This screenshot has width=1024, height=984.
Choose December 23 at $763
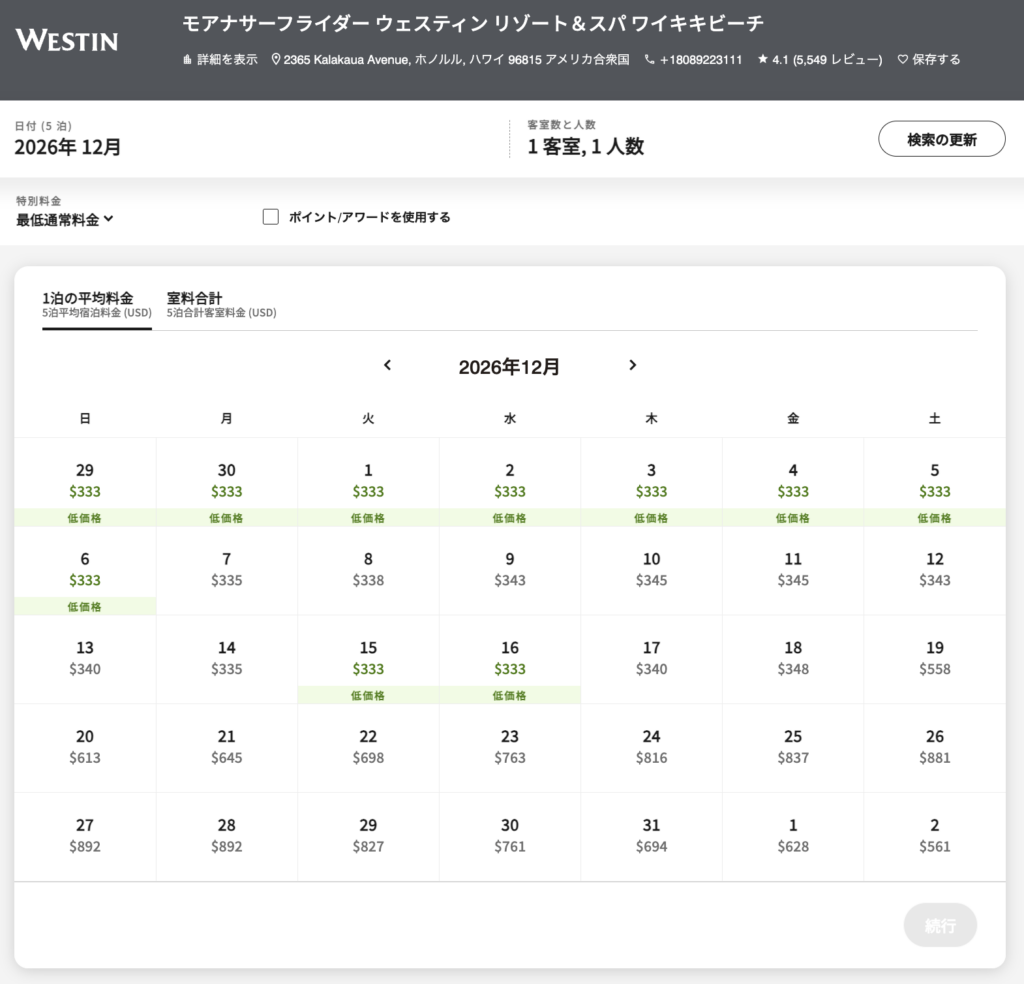pyautogui.click(x=510, y=749)
